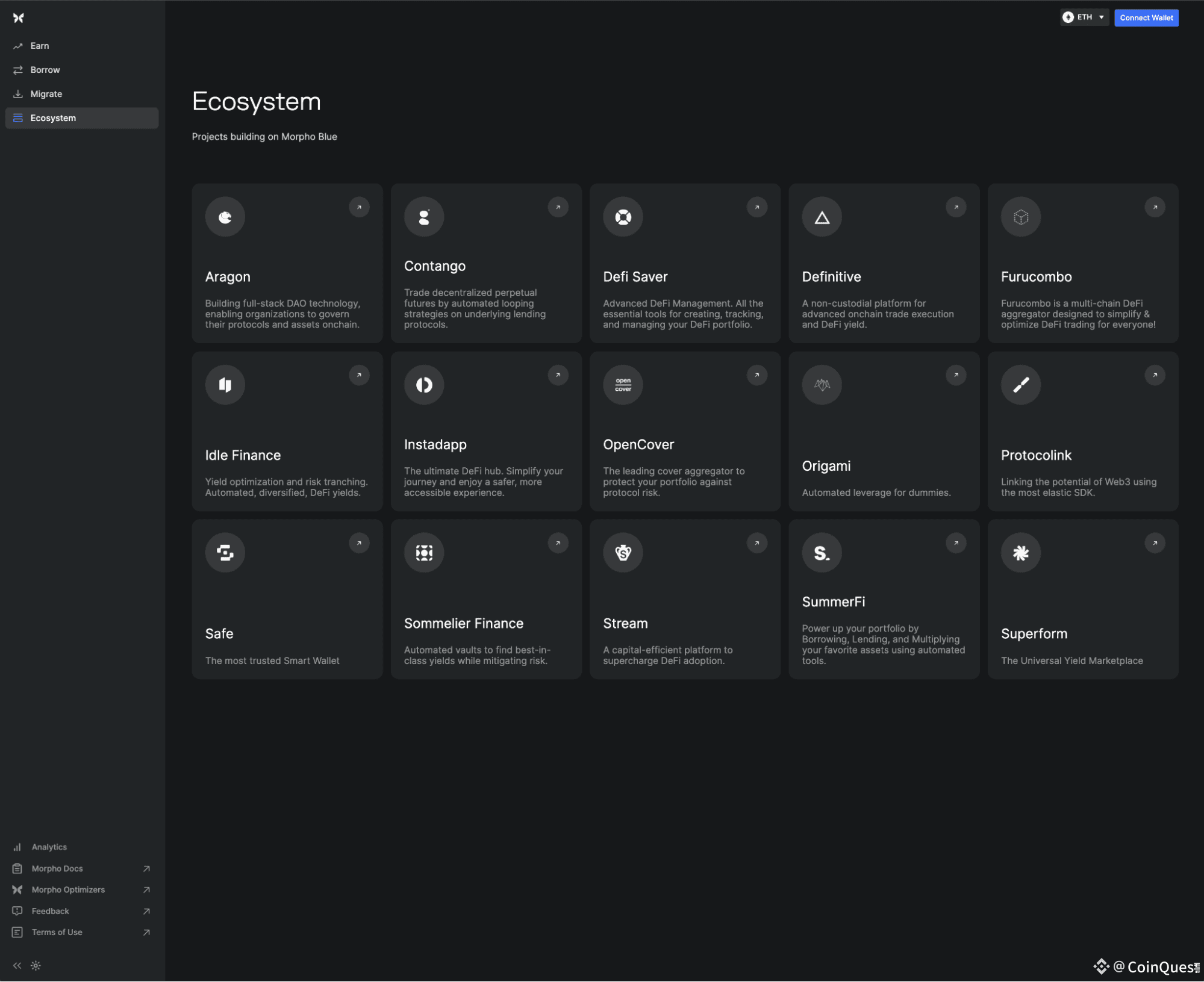Screen dimensions: 1204x982
Task: Click the SummerFi S logo
Action: [822, 553]
